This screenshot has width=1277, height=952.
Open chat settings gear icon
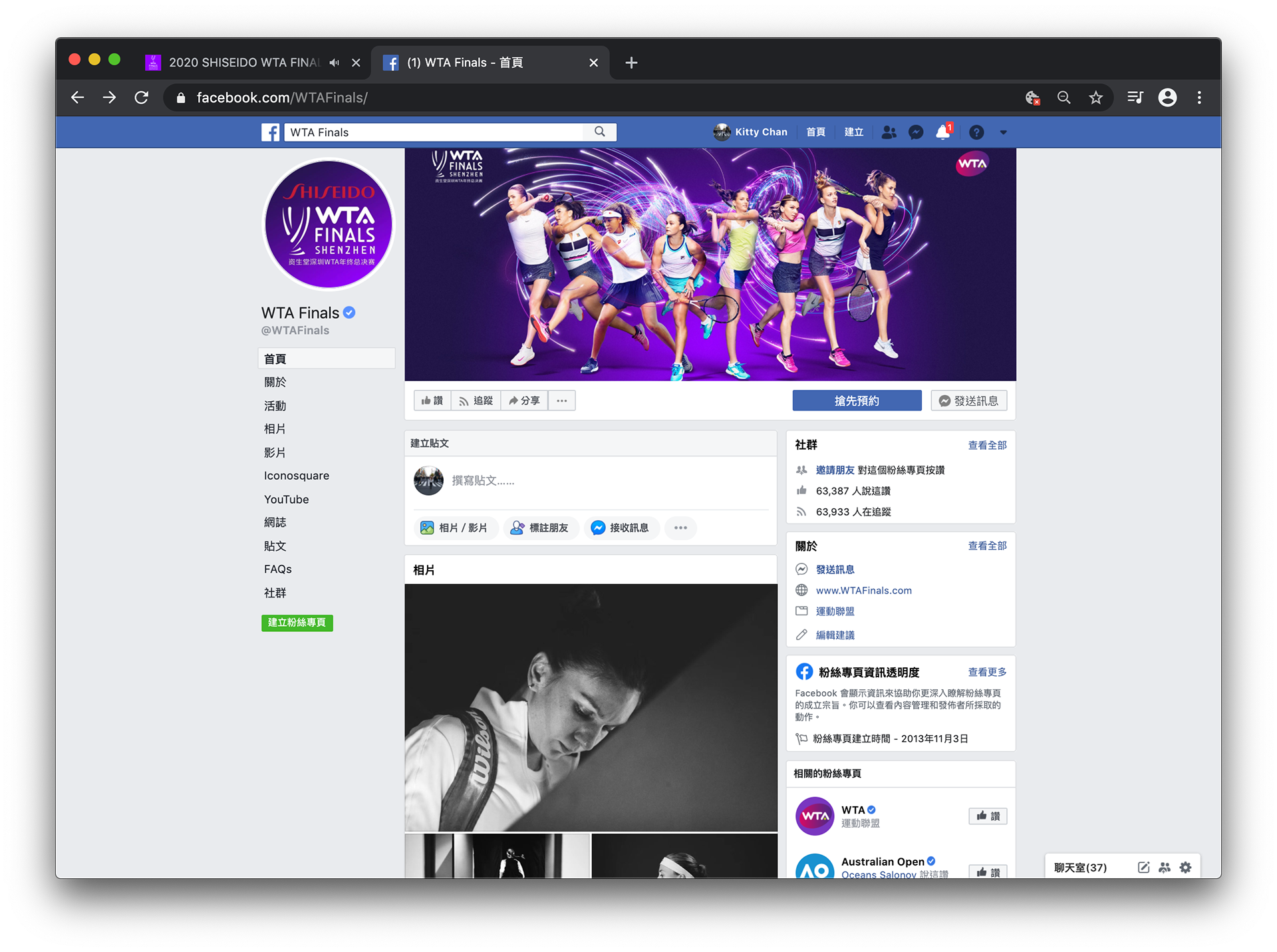(1185, 868)
